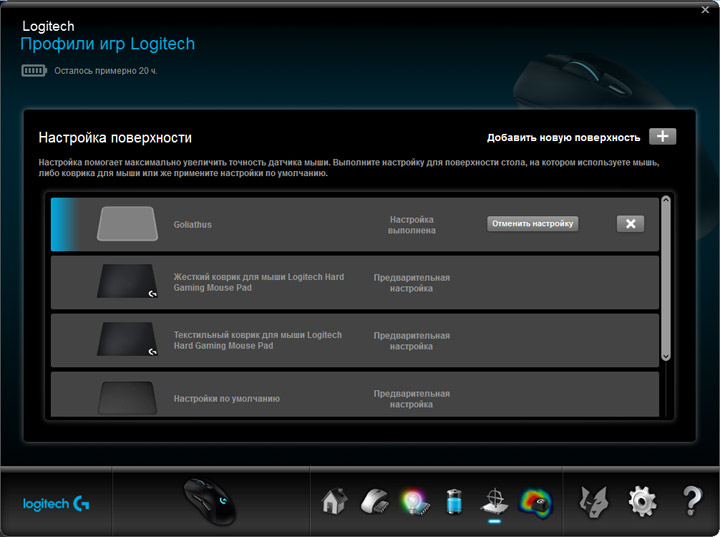This screenshot has height=537, width=720.
Task: Click scrollbar up arrow in surface list
Action: [x=666, y=200]
